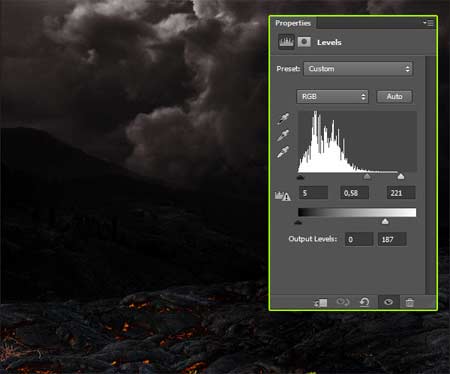Click the input shadow slider handle
Viewport: 450px width, 374px height.
click(300, 177)
